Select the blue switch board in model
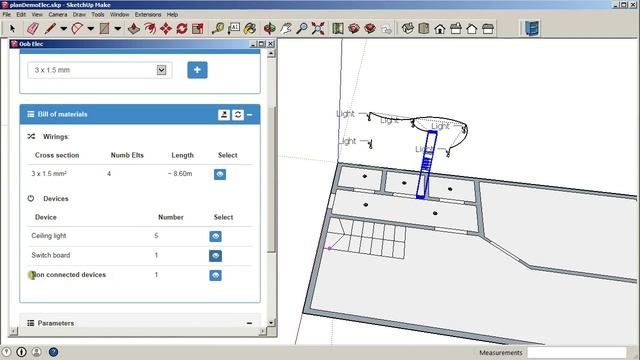 pyautogui.click(x=426, y=165)
